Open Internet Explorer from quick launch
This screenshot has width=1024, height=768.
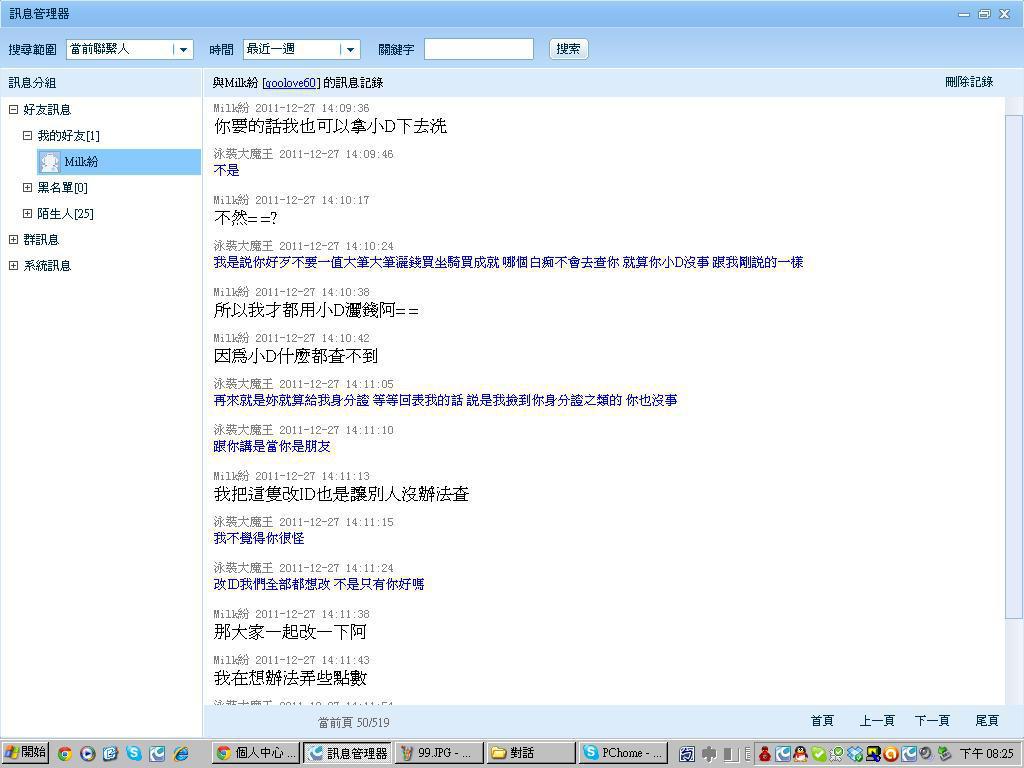coord(181,754)
